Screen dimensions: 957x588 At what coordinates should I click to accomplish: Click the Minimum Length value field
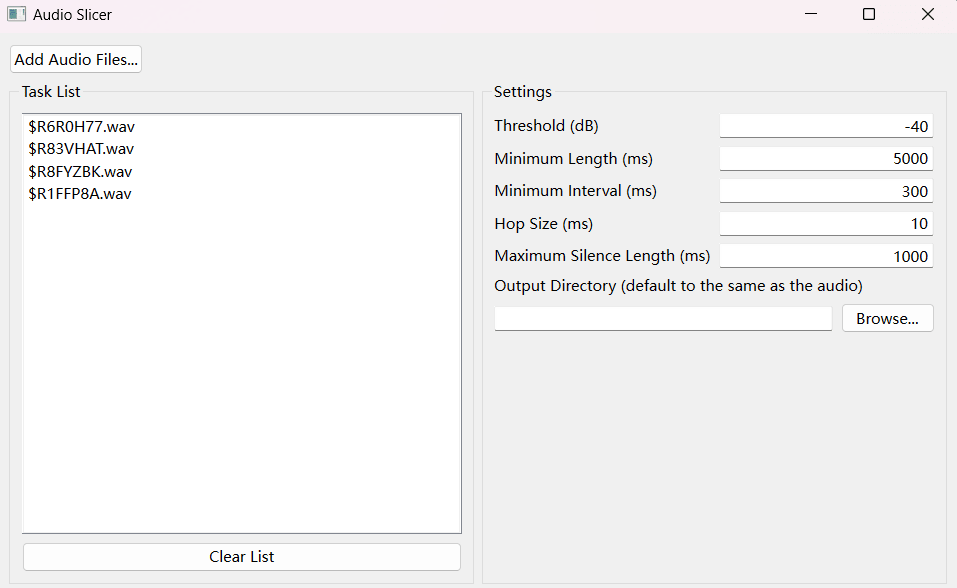pyautogui.click(x=826, y=159)
